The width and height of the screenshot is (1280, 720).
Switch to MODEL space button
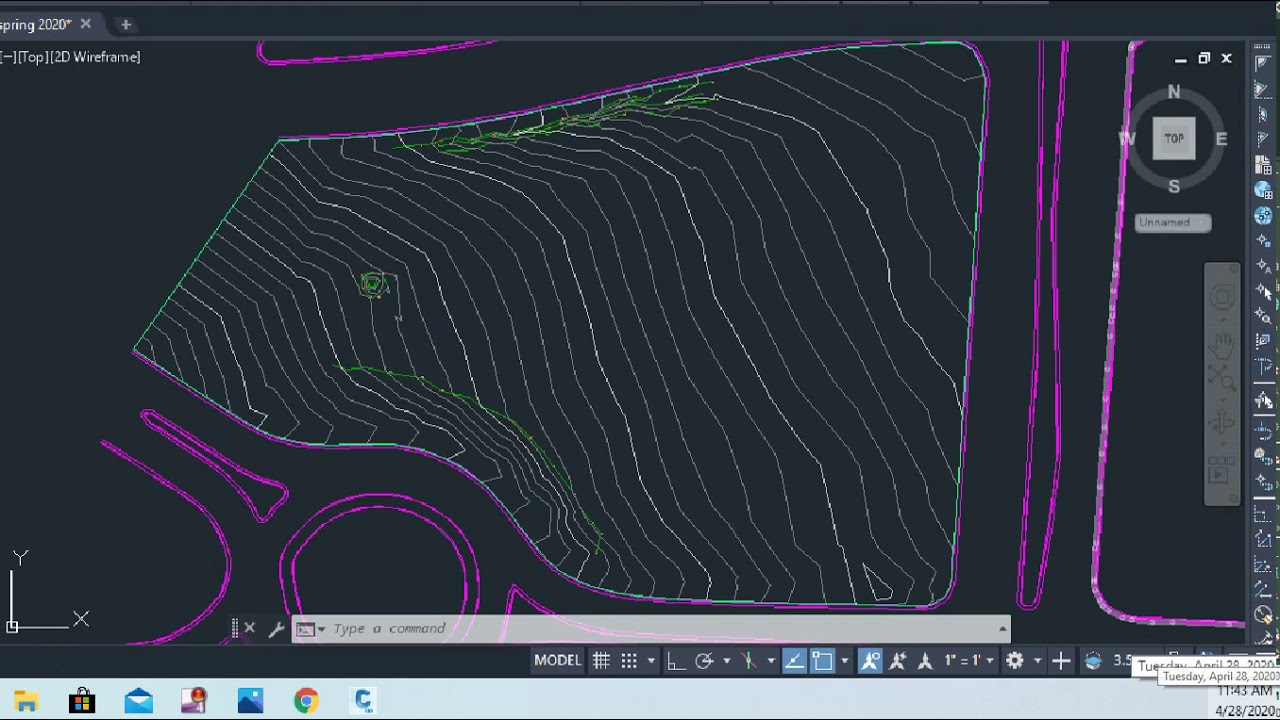557,660
